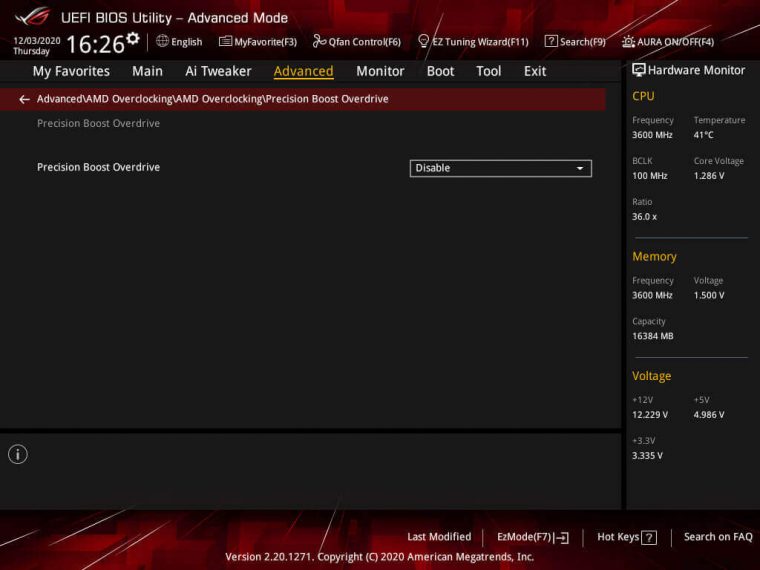Open Hot Keys question mark icon
The image size is (760, 570).
pyautogui.click(x=649, y=538)
